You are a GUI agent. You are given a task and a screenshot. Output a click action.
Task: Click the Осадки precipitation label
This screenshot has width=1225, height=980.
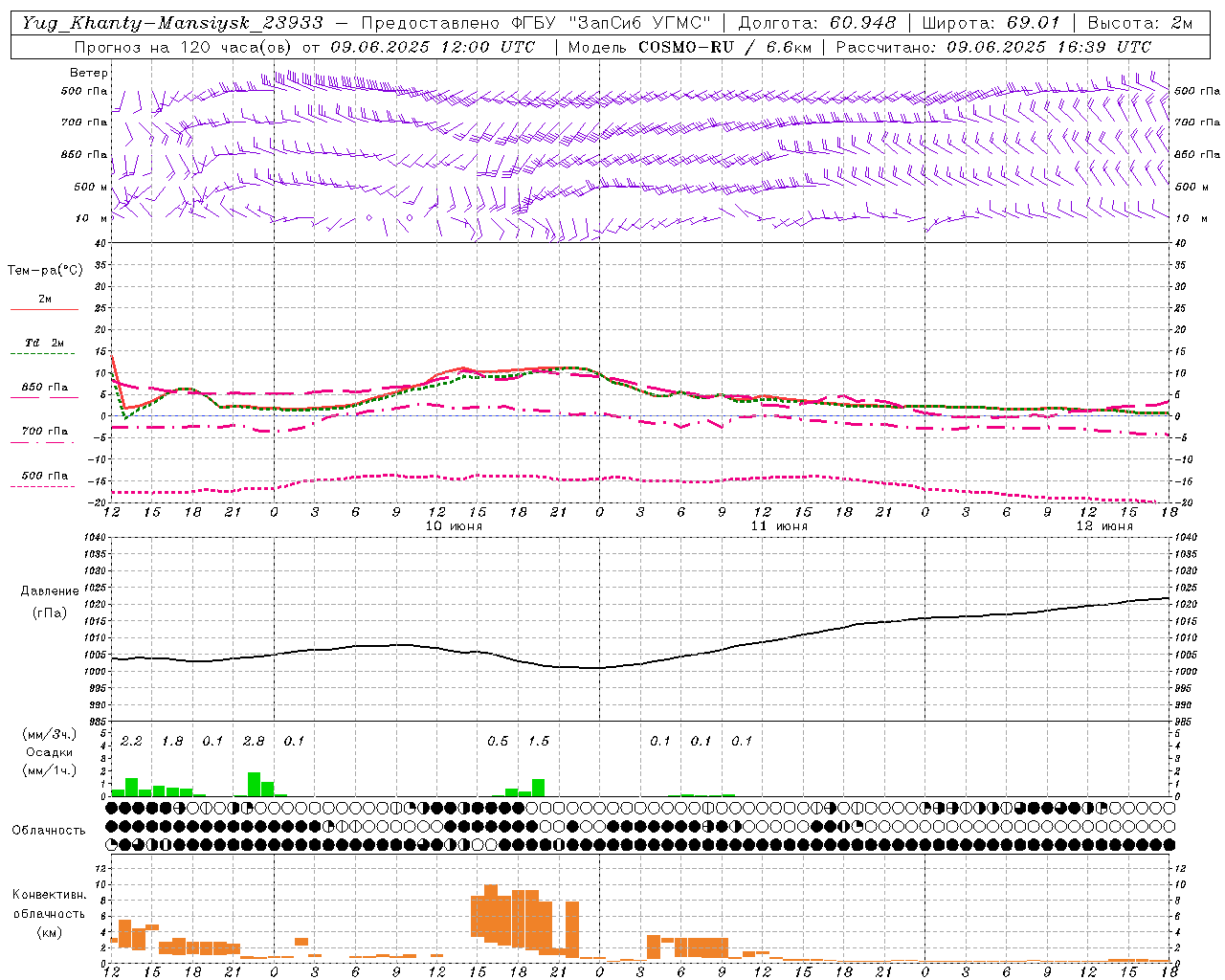tap(50, 752)
